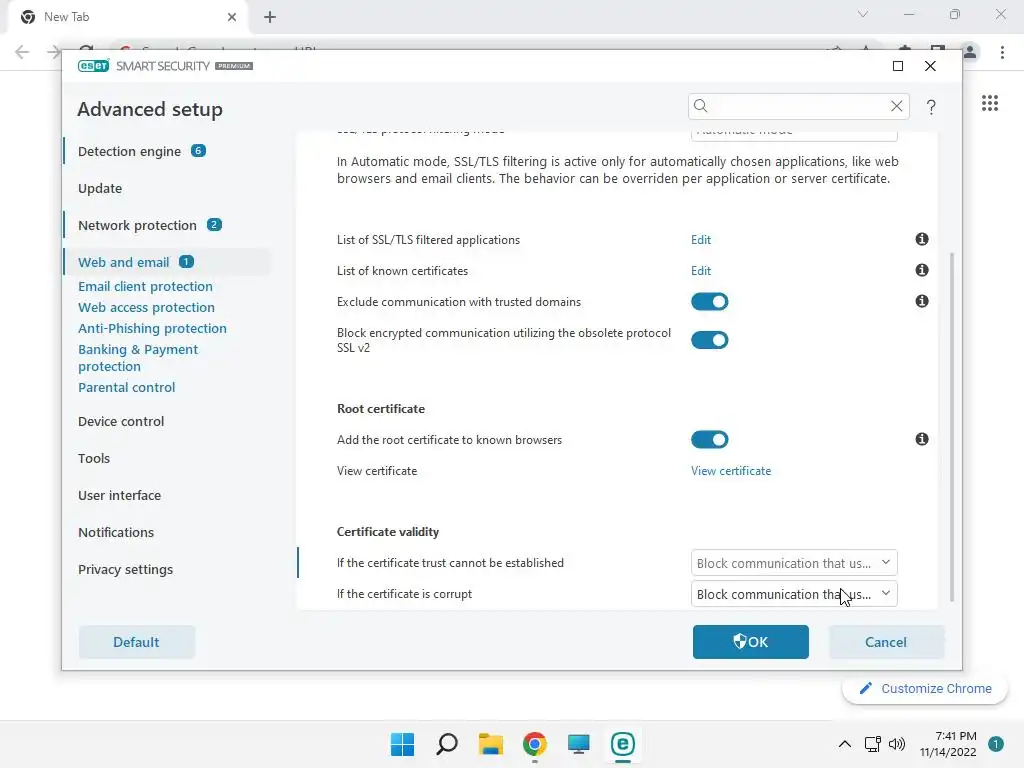Image resolution: width=1024 pixels, height=768 pixels.
Task: Open File Explorer from the taskbar
Action: 490,744
